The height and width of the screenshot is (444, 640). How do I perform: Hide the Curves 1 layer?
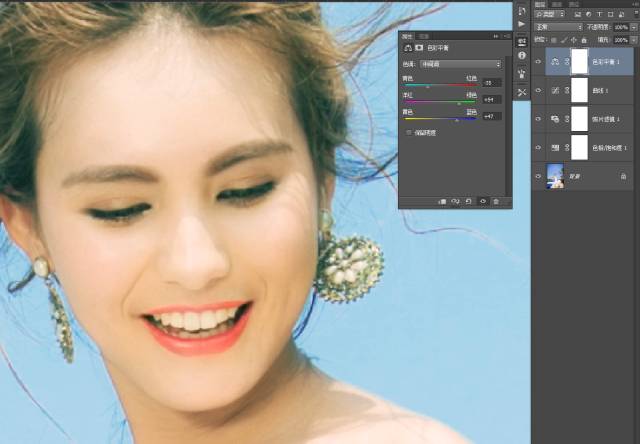pyautogui.click(x=538, y=91)
